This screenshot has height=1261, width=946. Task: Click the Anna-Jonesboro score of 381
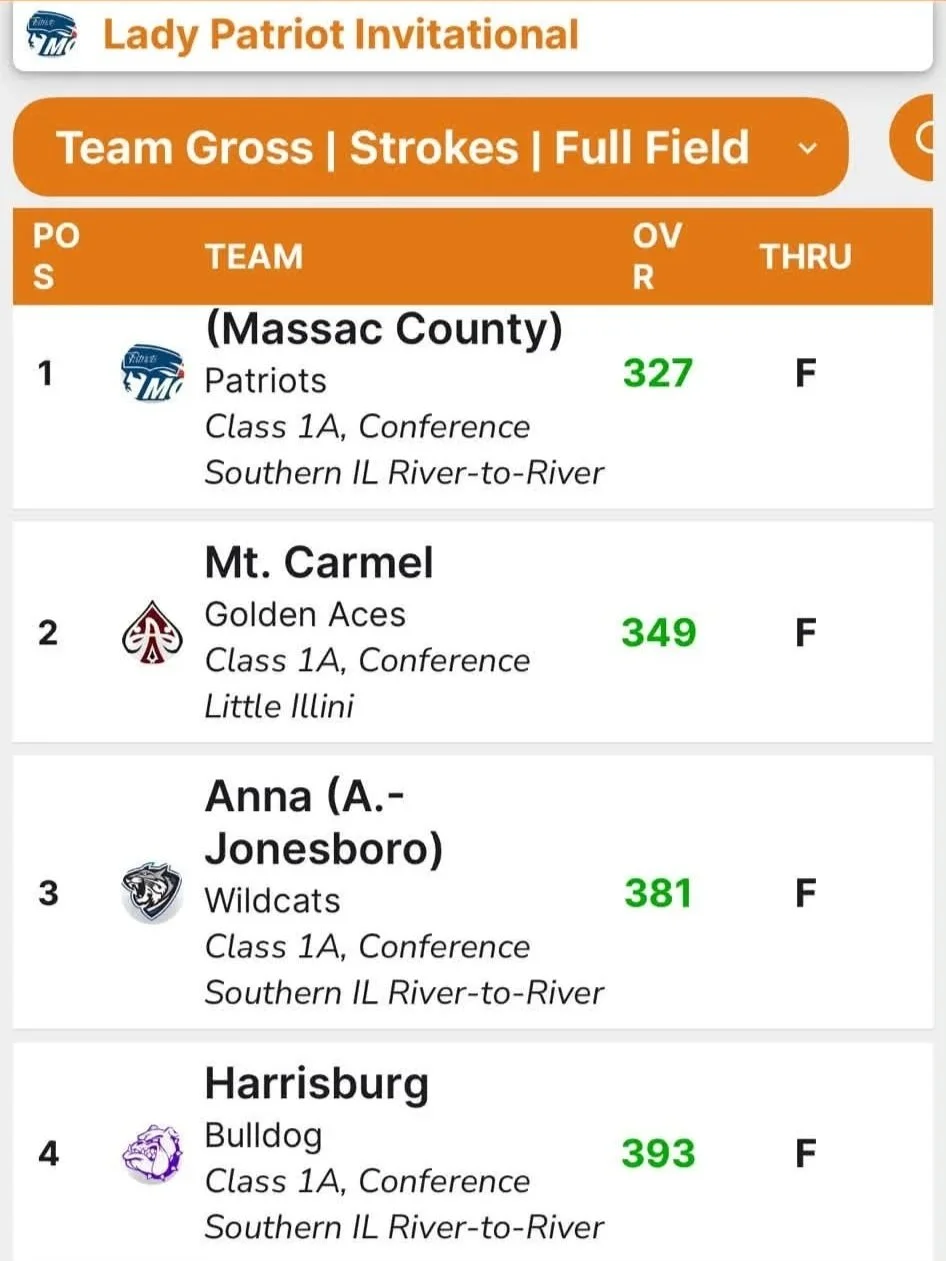(658, 892)
